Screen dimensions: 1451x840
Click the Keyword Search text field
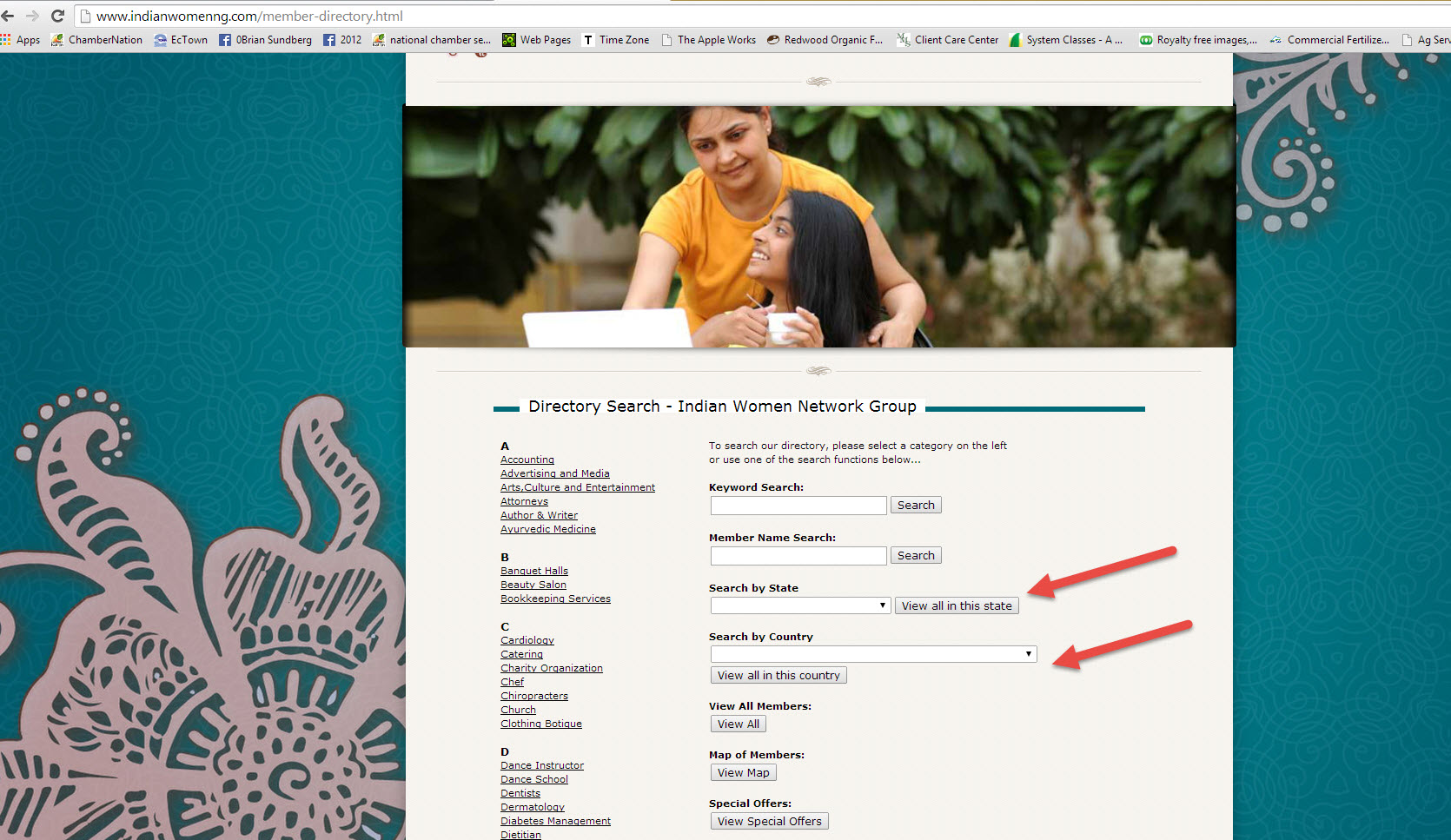click(798, 506)
